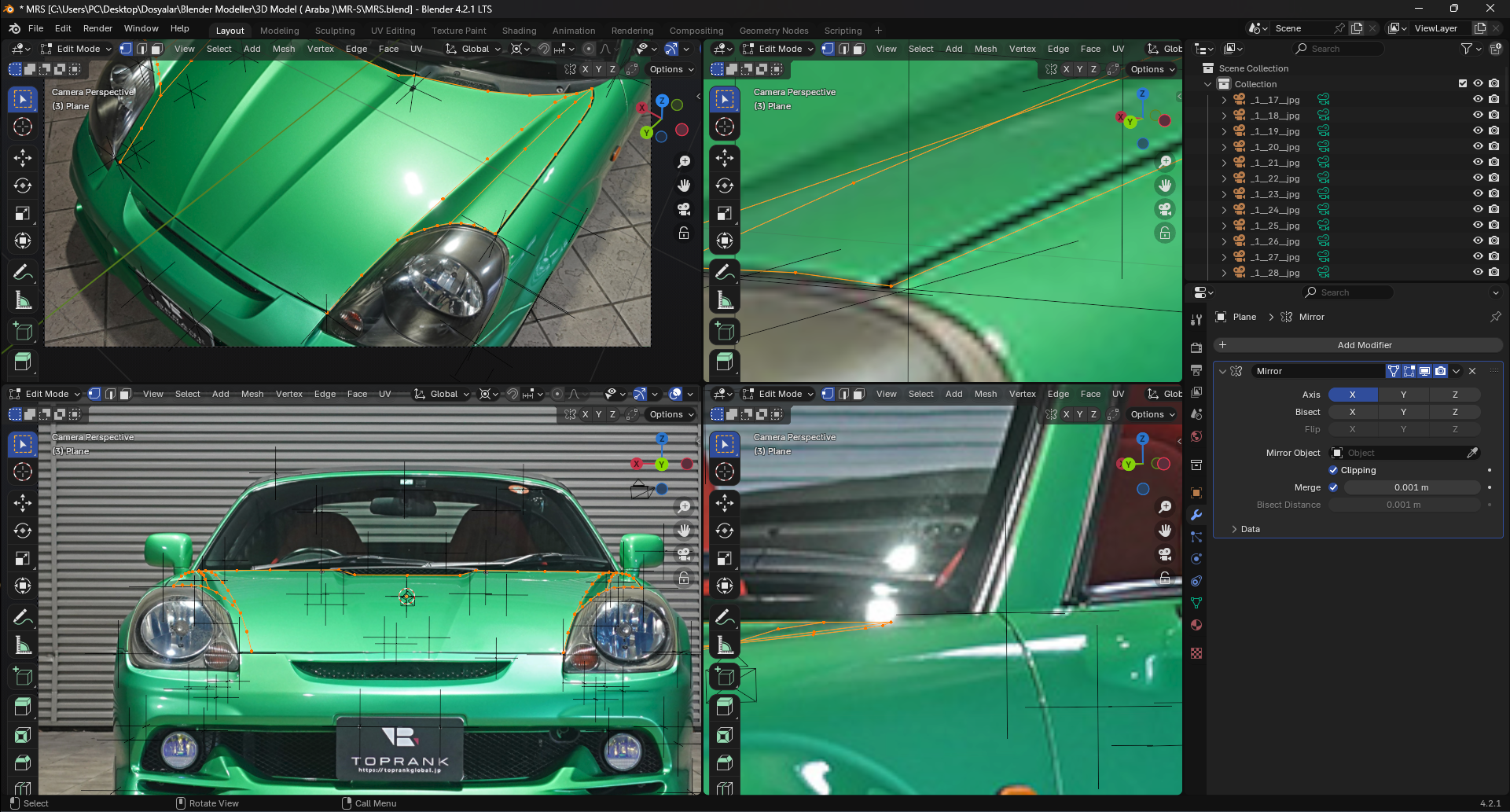The height and width of the screenshot is (812, 1510).
Task: Open the Render menu
Action: pyautogui.click(x=97, y=28)
